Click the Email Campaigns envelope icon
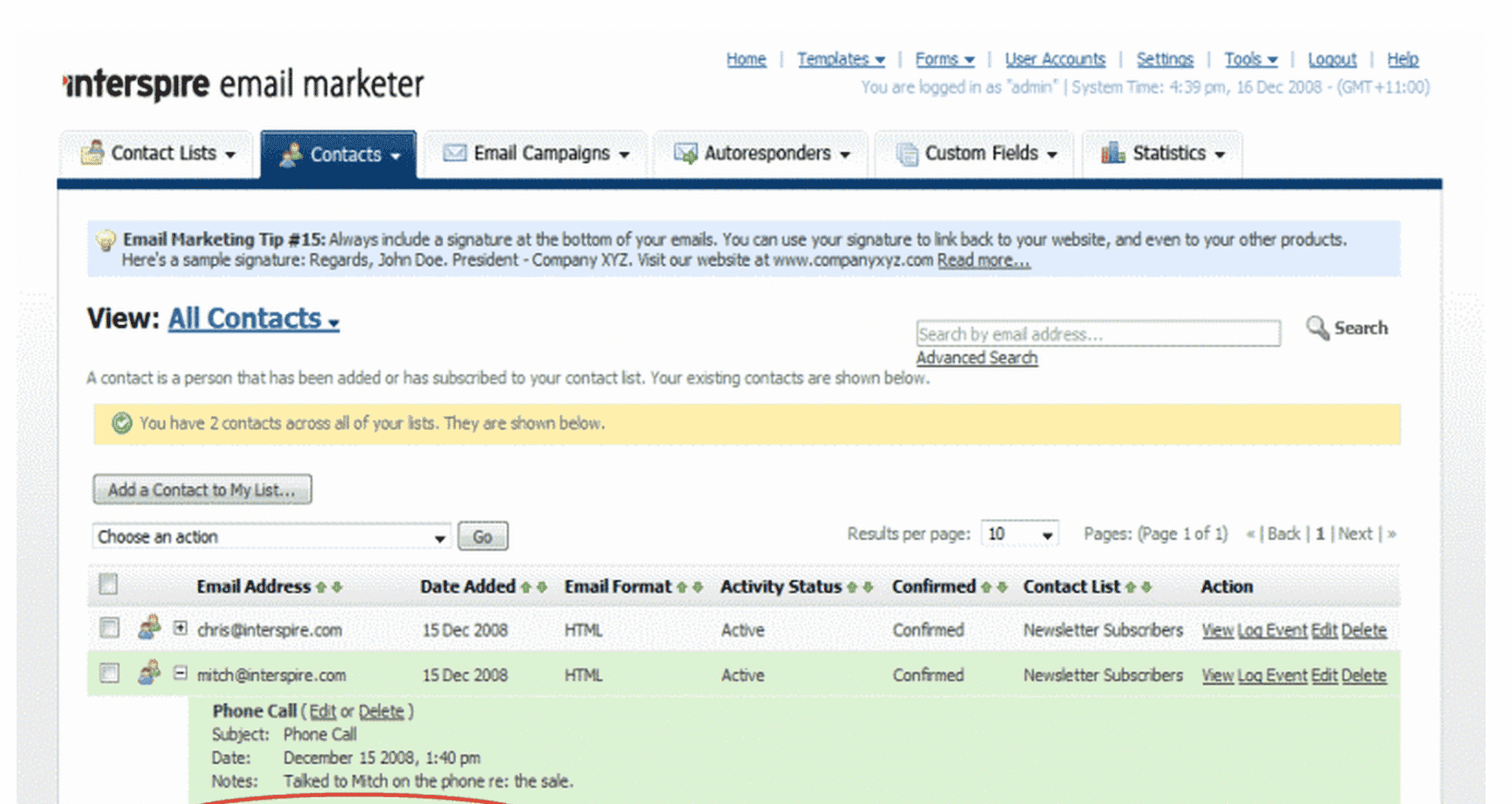The width and height of the screenshot is (1512, 804). point(454,153)
